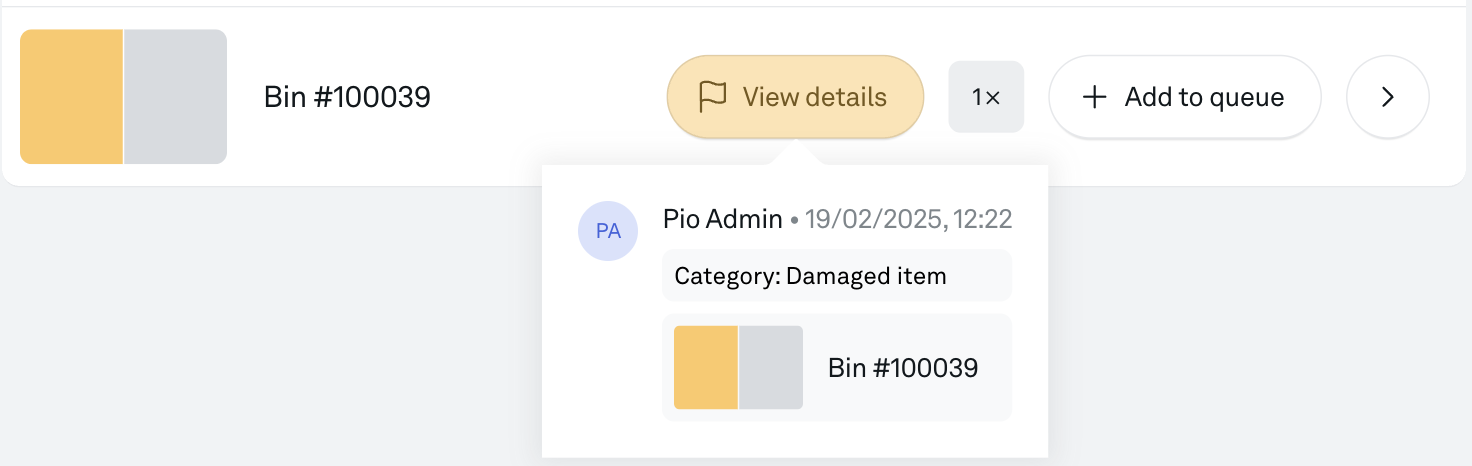This screenshot has width=1472, height=466.
Task: Click yellow compartment in the popover bin thumbnail
Action: [x=705, y=367]
